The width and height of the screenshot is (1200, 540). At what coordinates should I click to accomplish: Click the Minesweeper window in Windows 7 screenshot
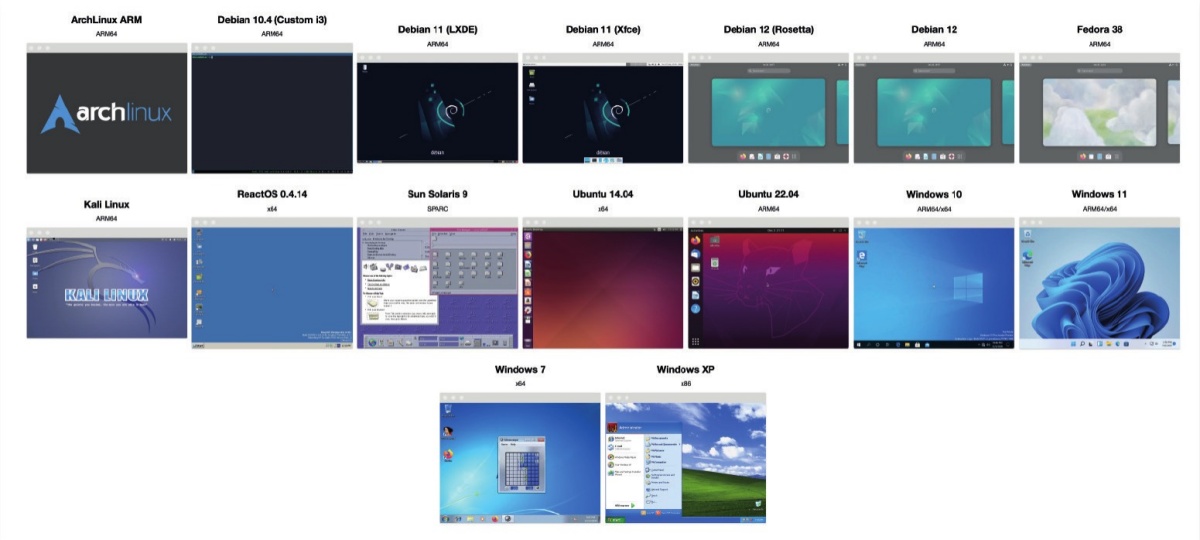(521, 465)
